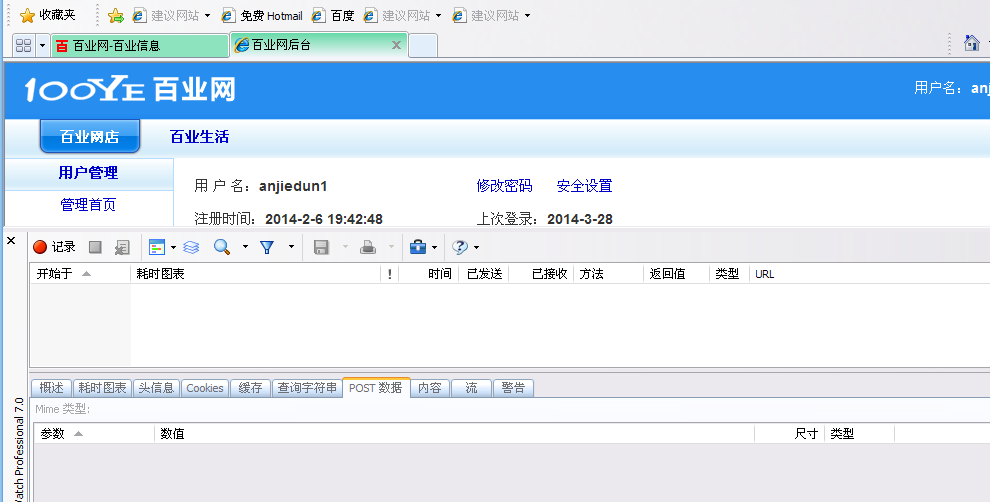The image size is (990, 502).
Task: Click the printer icon
Action: click(368, 248)
